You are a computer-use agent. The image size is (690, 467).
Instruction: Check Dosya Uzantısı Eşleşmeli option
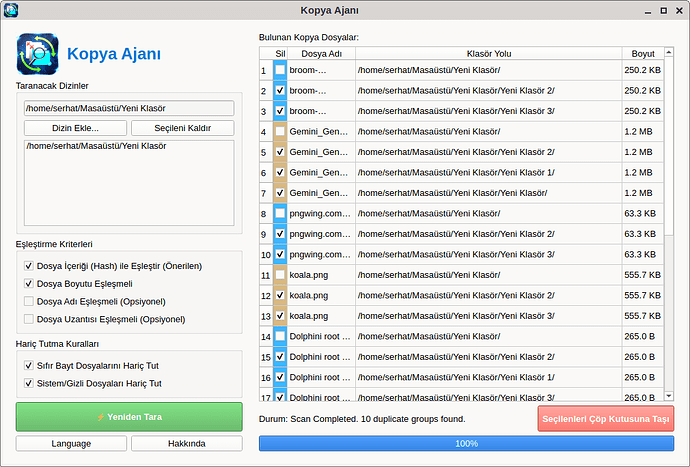coord(28,319)
